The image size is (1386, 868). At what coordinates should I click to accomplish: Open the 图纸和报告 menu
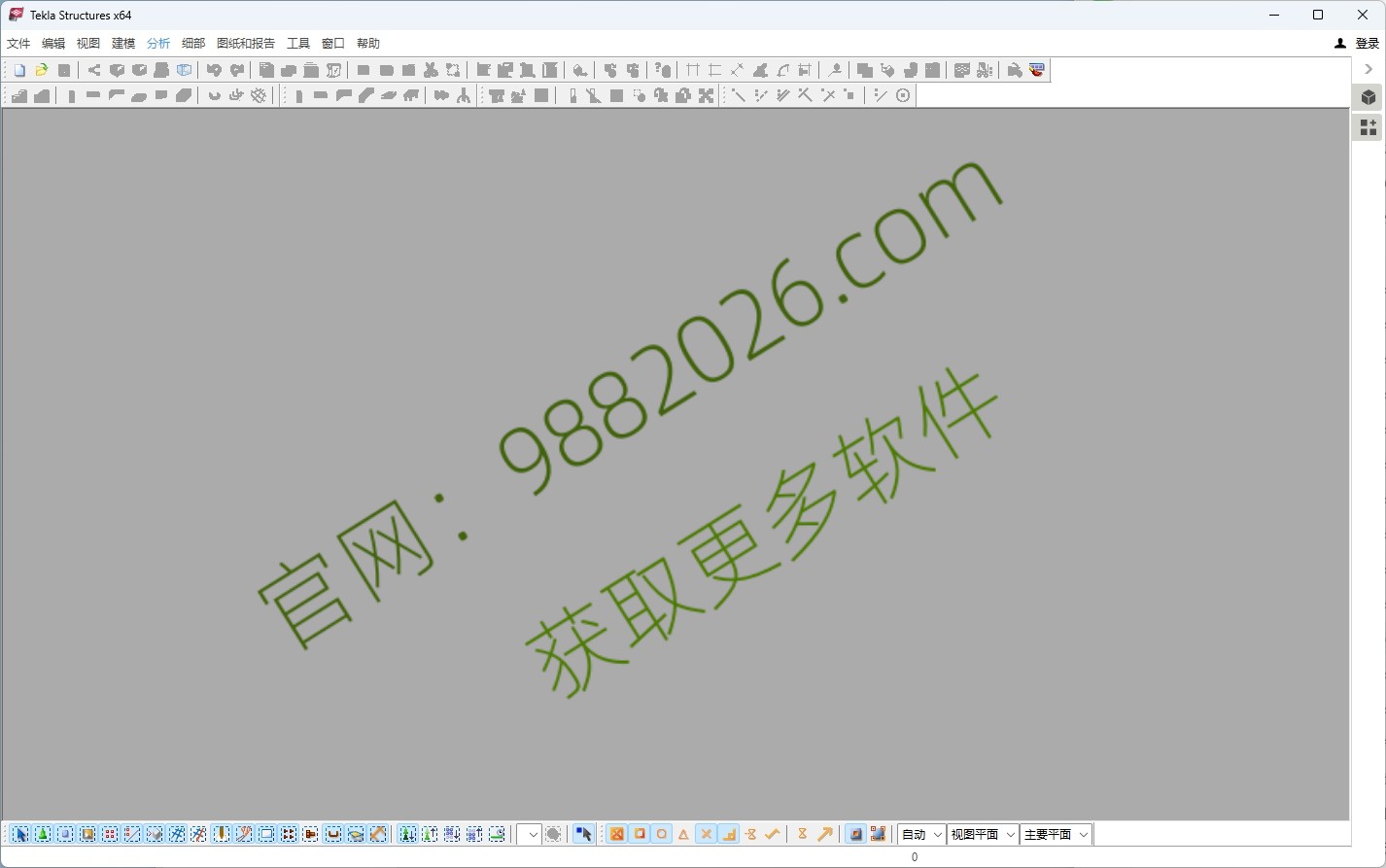pos(246,43)
